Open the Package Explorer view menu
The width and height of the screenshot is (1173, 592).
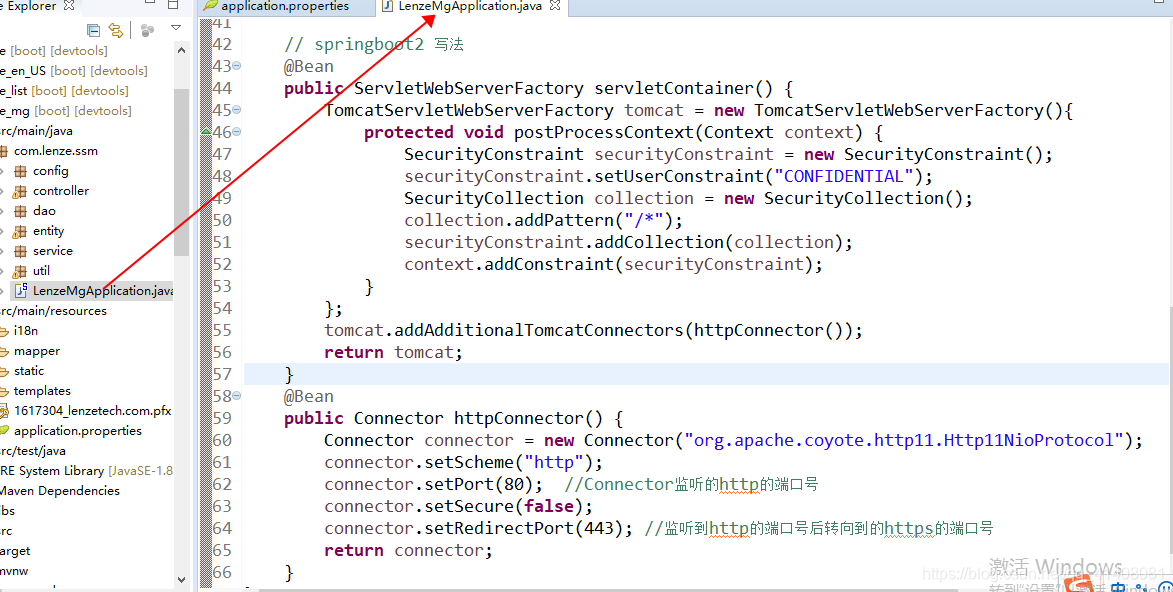[178, 27]
